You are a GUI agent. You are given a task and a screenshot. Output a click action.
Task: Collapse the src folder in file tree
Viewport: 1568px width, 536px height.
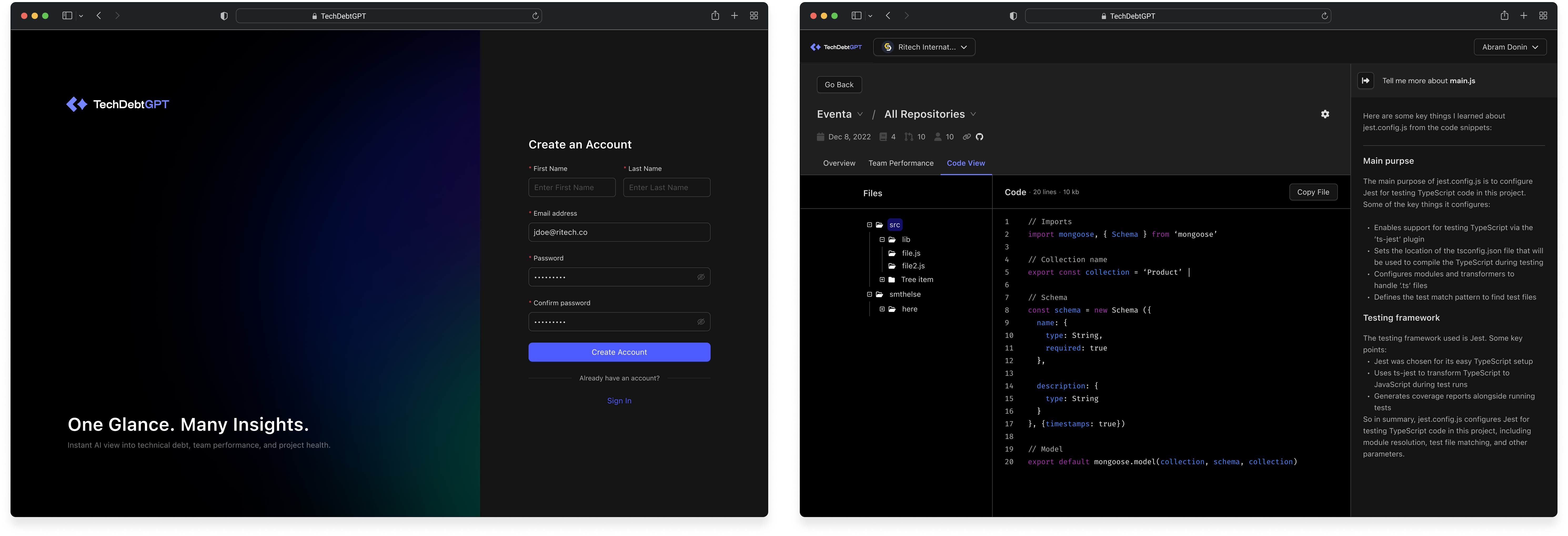click(x=869, y=225)
